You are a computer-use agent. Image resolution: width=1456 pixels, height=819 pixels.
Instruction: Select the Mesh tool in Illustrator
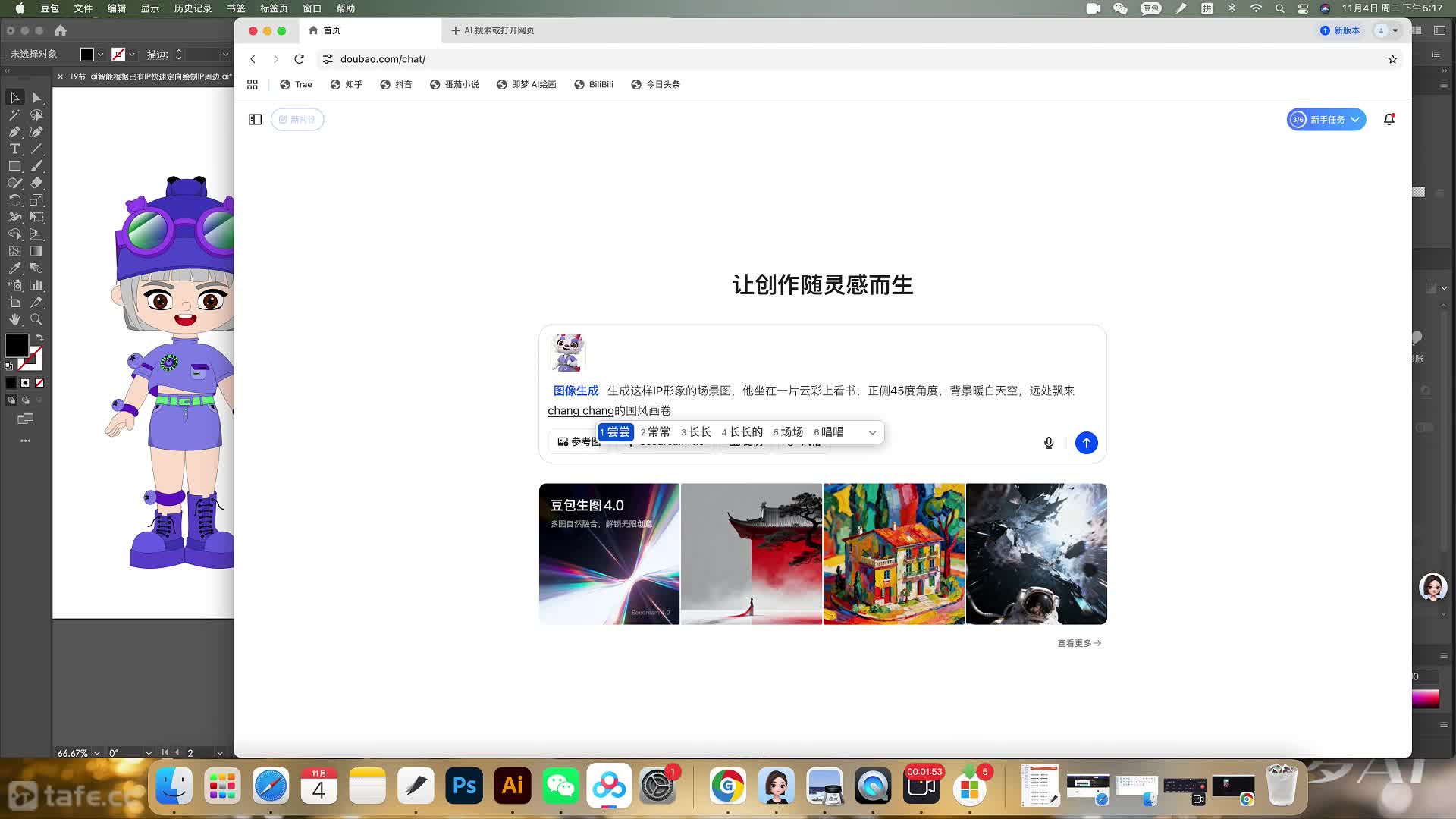[x=14, y=251]
